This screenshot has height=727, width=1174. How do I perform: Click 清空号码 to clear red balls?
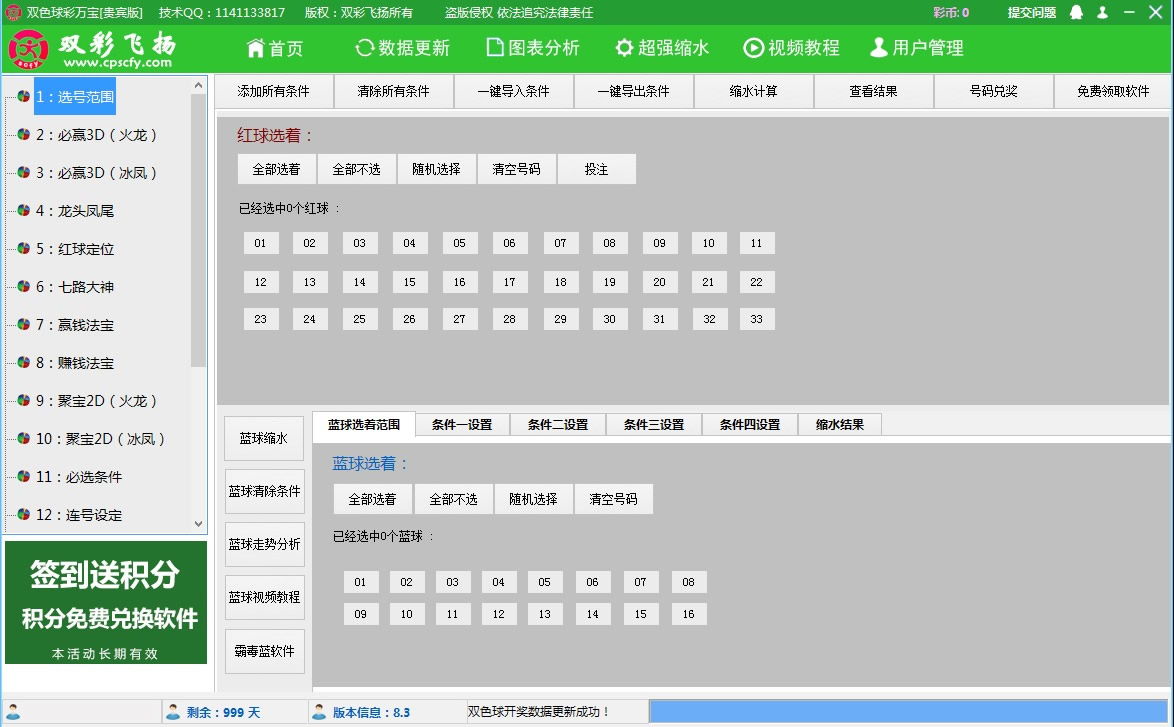tap(517, 168)
